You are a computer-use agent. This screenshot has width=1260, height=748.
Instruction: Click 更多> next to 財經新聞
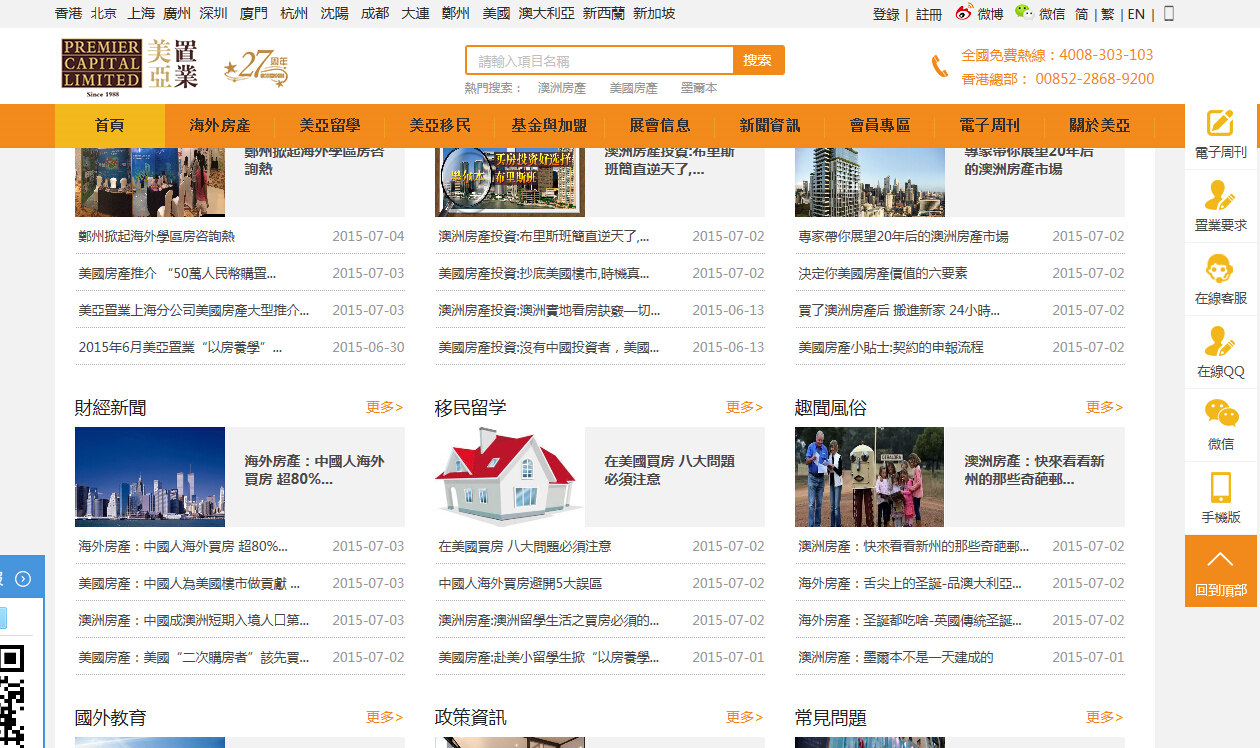pos(385,407)
